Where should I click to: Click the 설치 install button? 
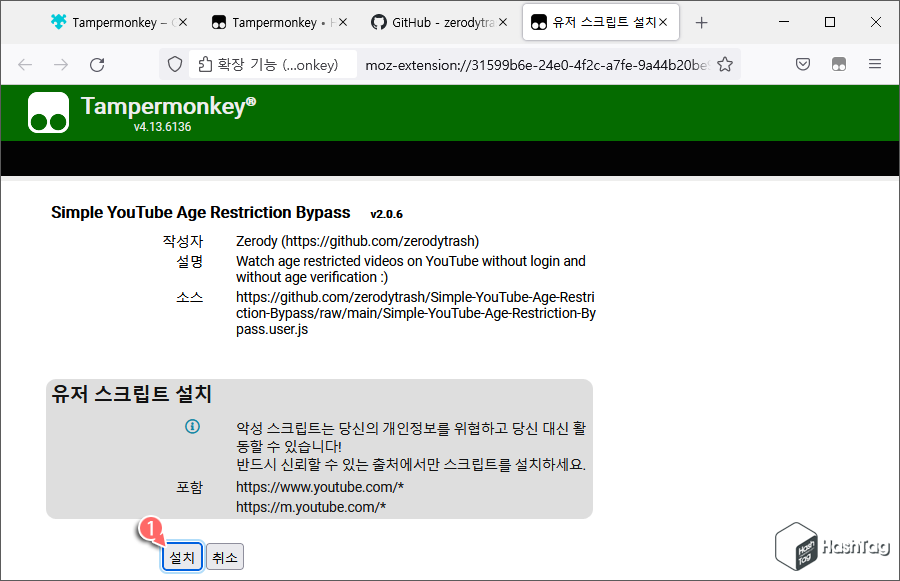181,557
